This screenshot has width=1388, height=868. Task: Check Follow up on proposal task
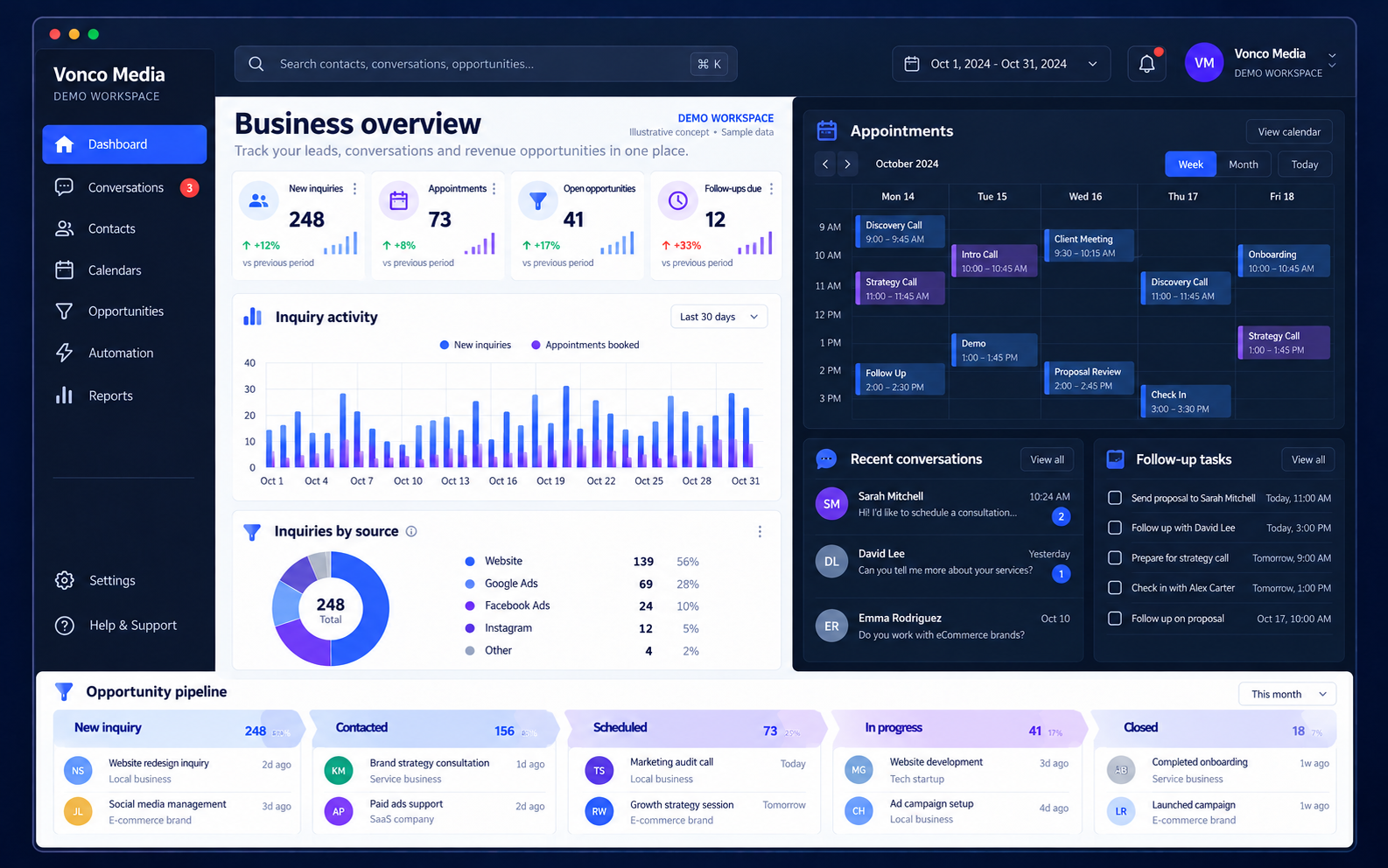point(1115,619)
